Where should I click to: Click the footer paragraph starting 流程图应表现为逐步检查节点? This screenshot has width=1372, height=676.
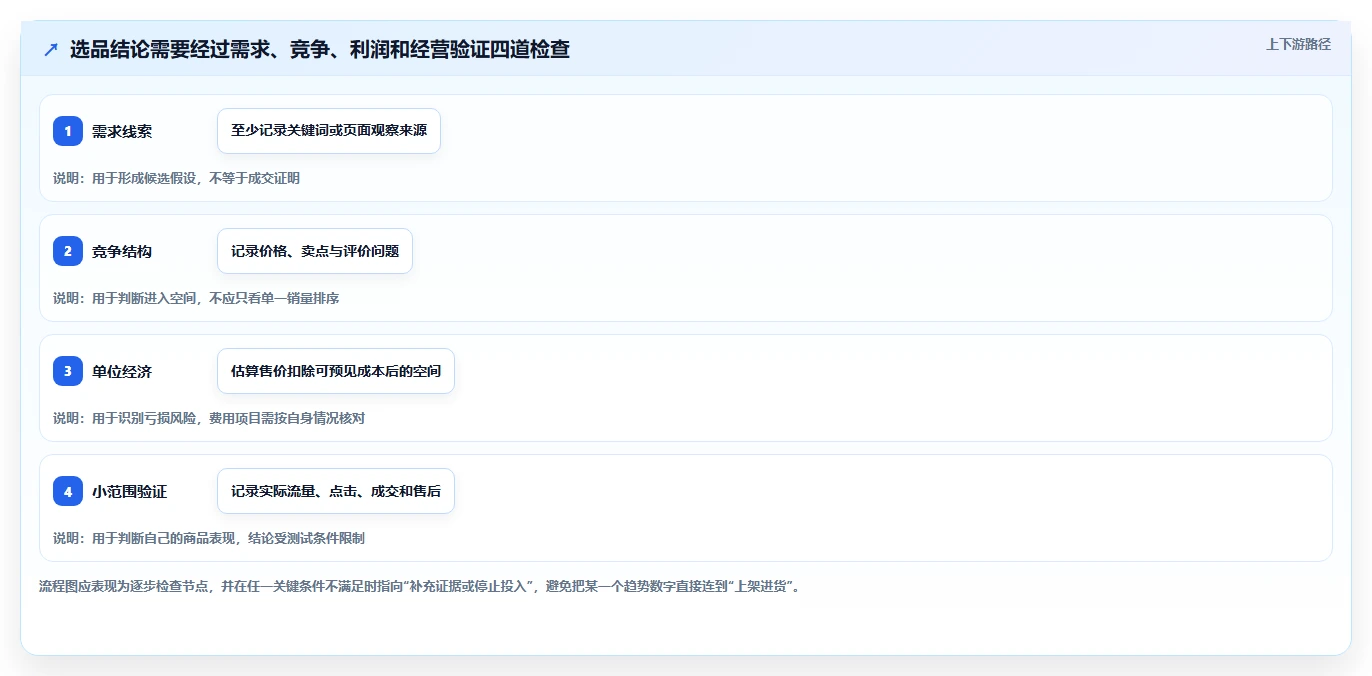419,586
